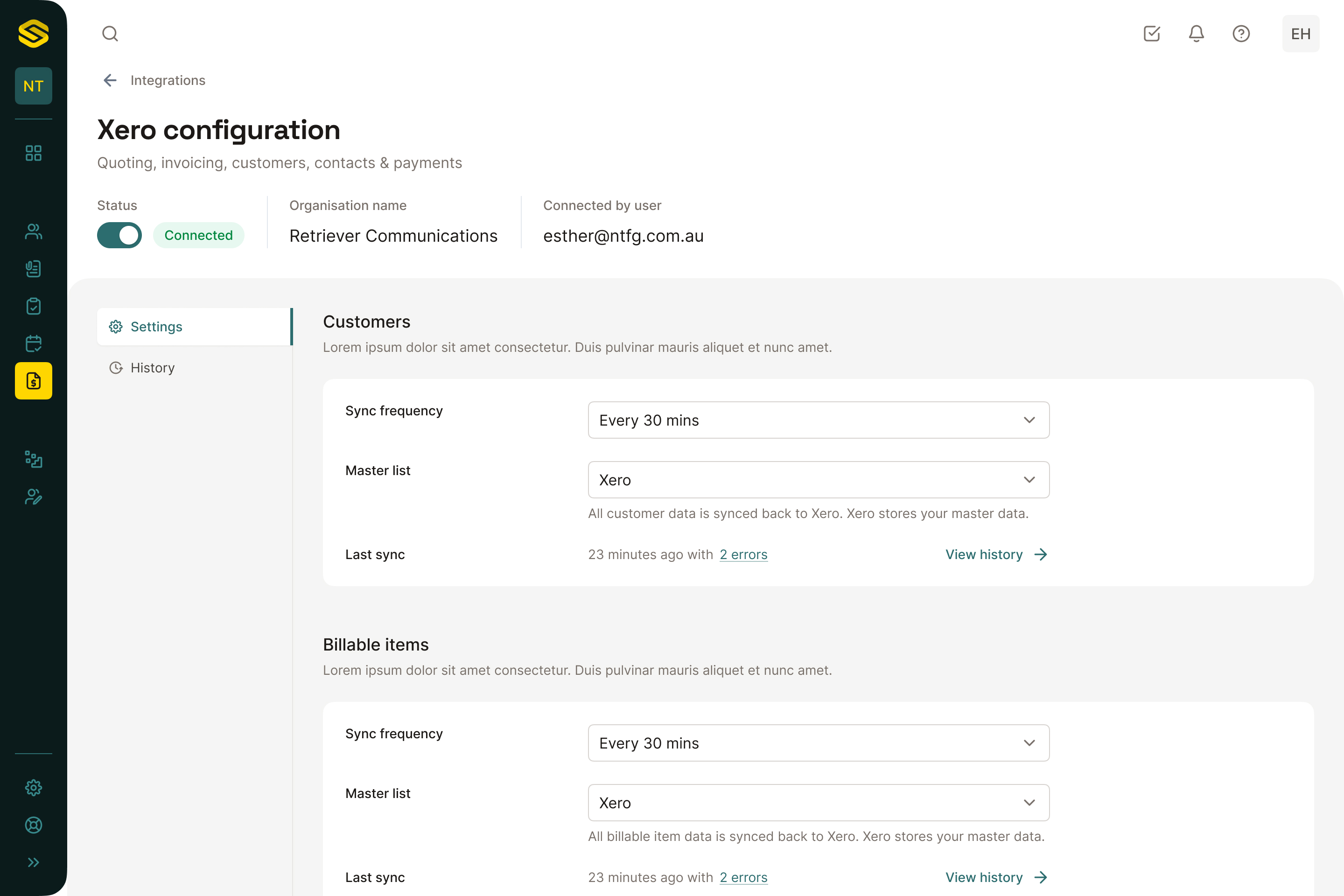Click Customers 2 errors link
Viewport: 1344px width, 896px height.
743,554
